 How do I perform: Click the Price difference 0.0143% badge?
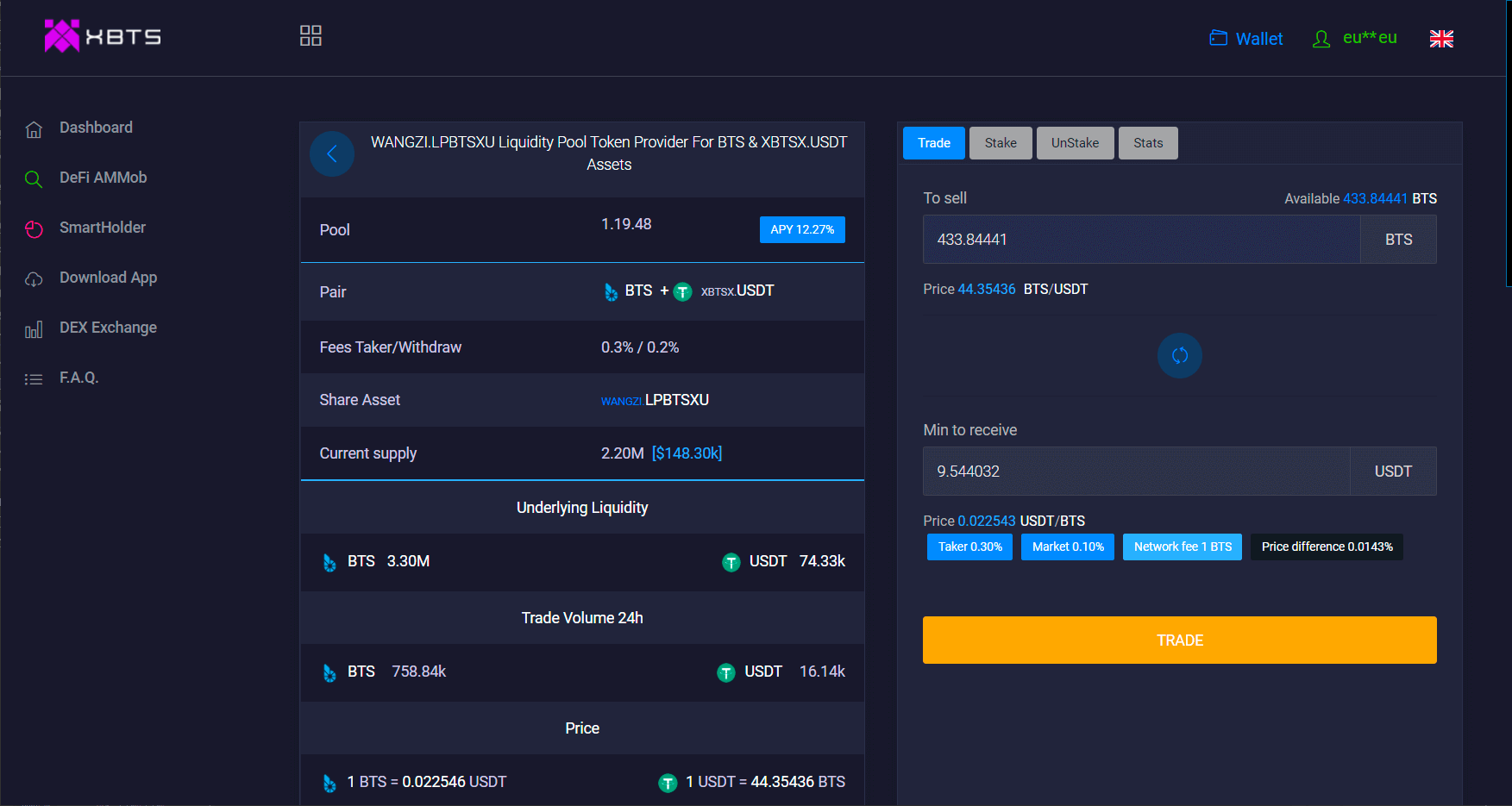1327,547
